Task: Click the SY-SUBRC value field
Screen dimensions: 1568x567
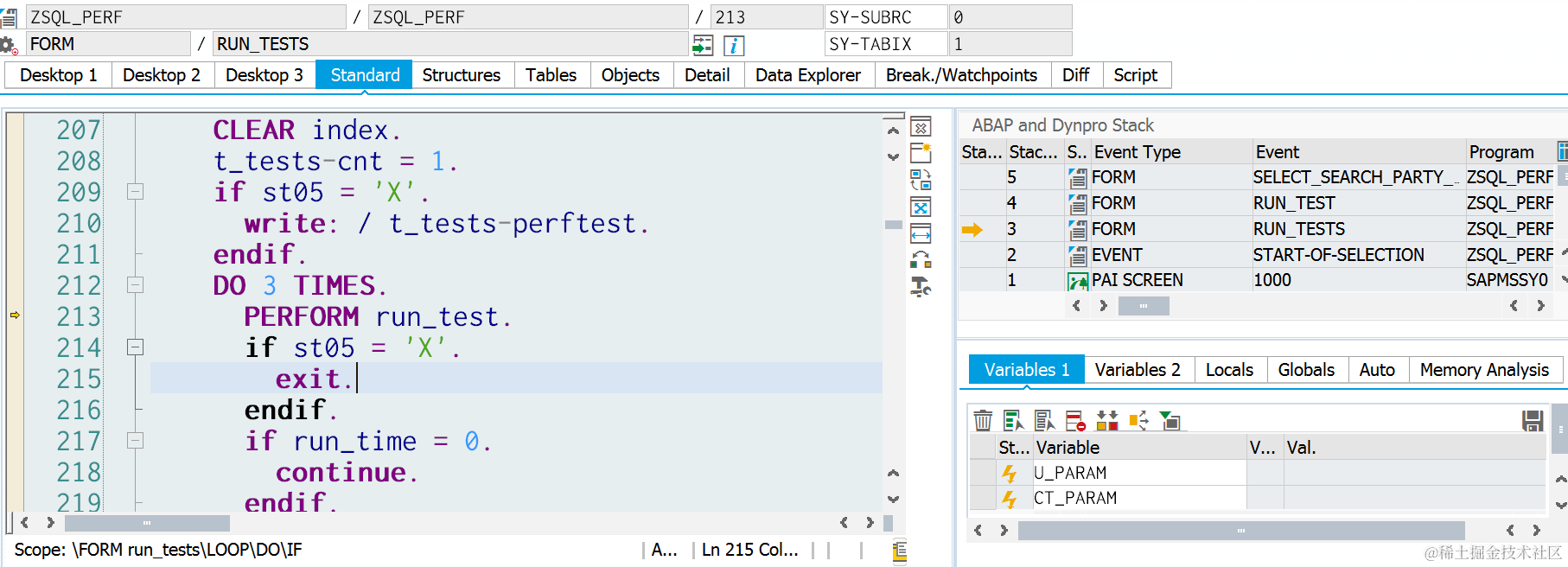Action: (x=1010, y=17)
